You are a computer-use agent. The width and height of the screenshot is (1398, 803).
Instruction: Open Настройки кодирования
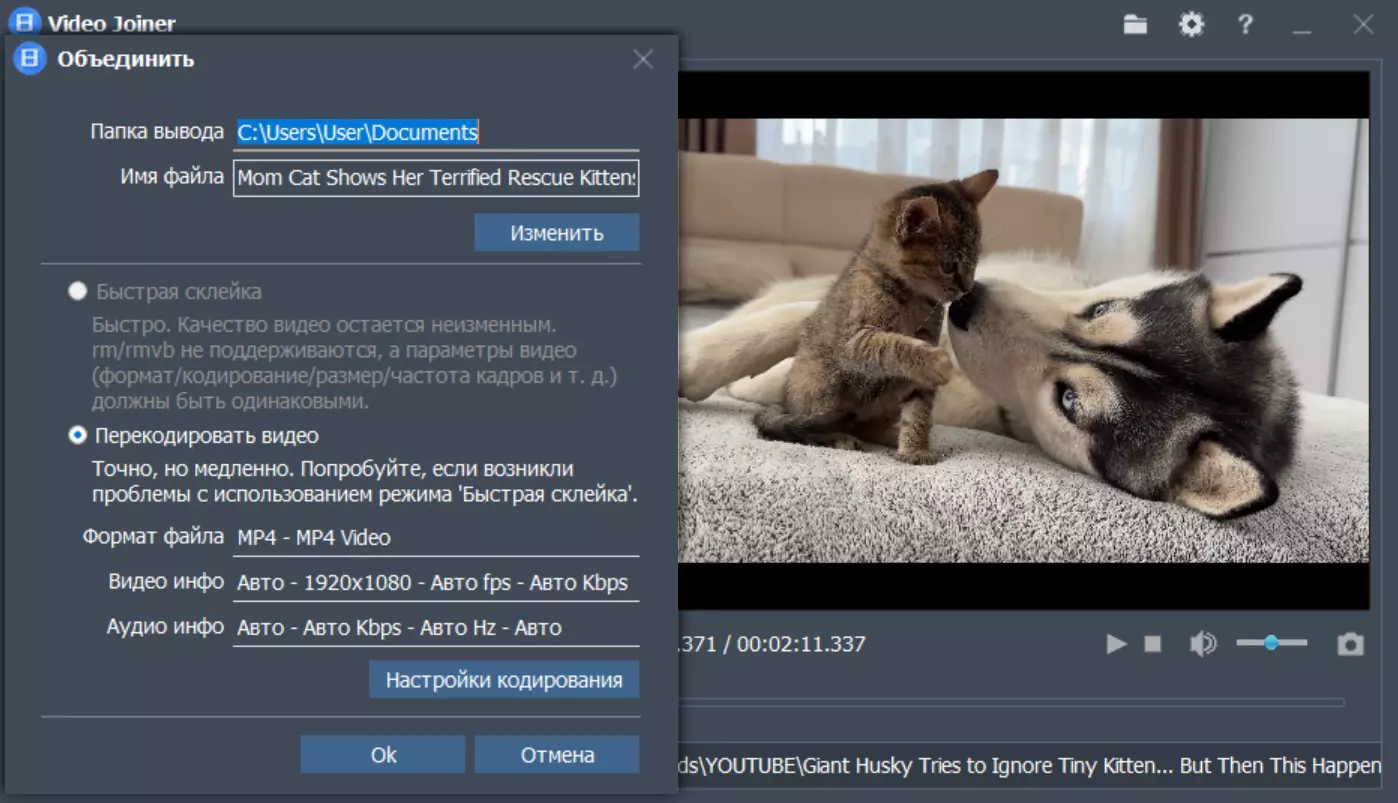pyautogui.click(x=504, y=680)
